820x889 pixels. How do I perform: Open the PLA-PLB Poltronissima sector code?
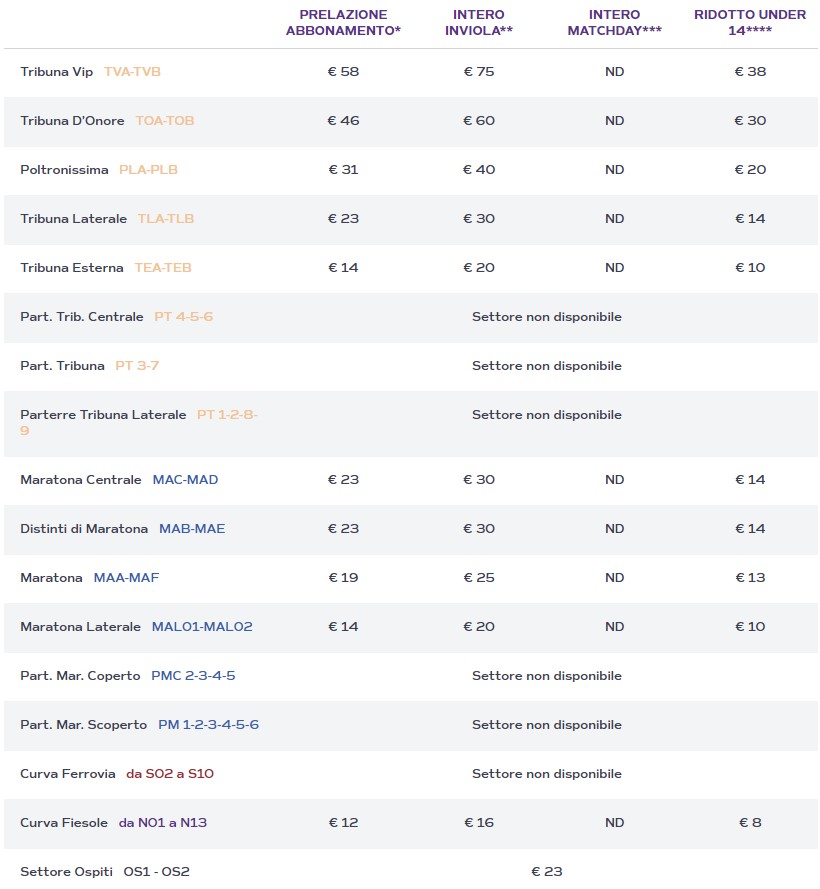pos(148,170)
